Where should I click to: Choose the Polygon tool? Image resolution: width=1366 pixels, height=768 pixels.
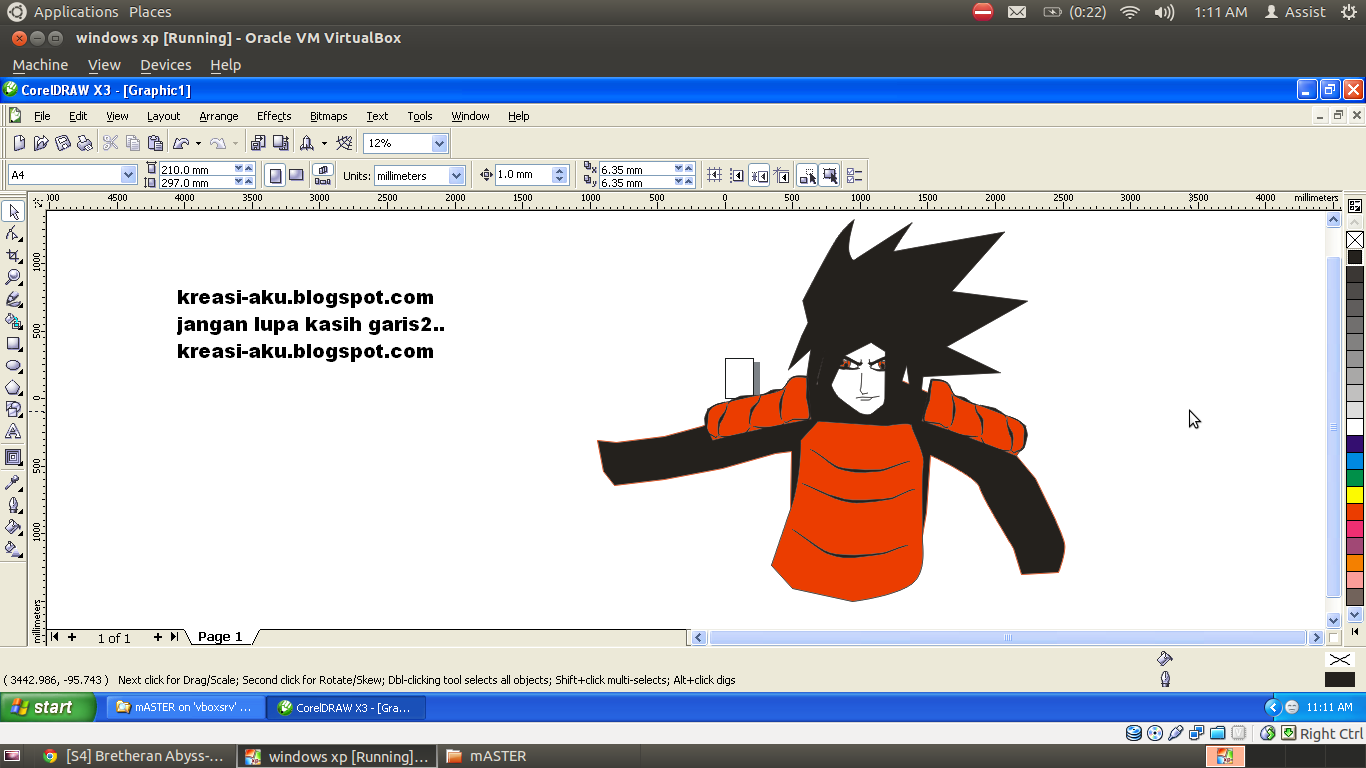click(x=13, y=387)
